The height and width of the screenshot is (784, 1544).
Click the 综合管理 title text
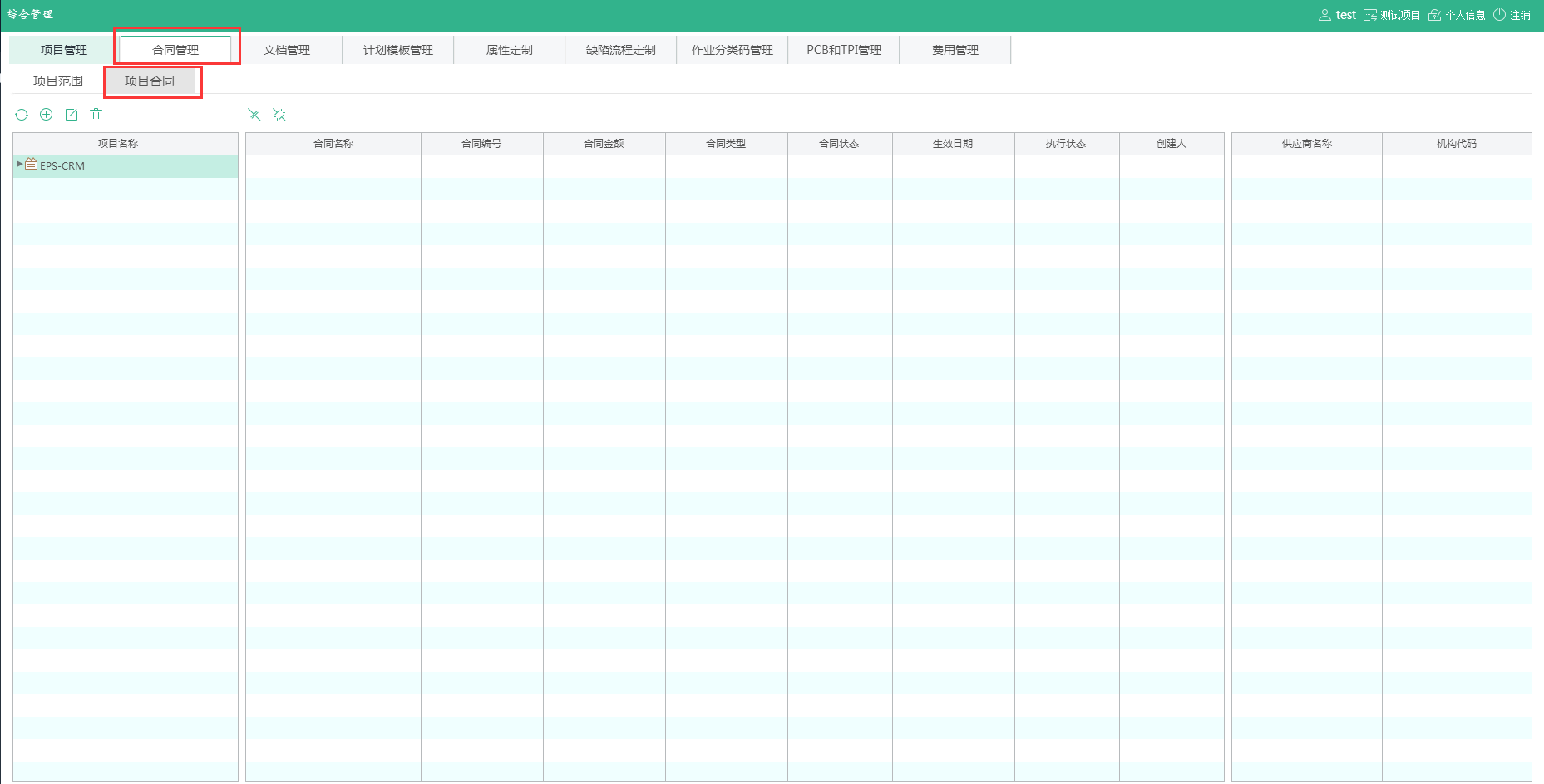click(x=31, y=14)
